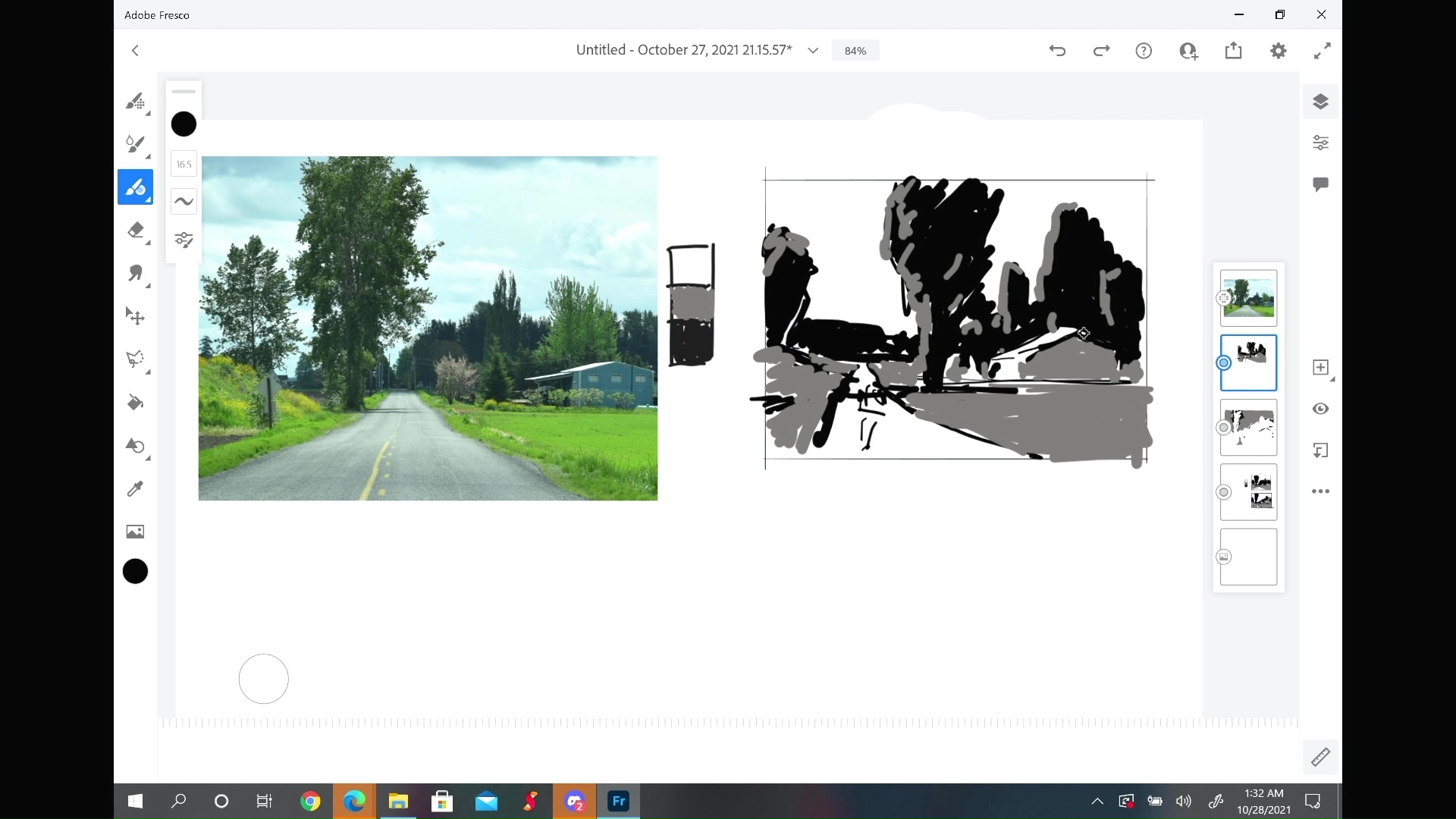Select the Smudge tool
Image resolution: width=1456 pixels, height=819 pixels.
click(x=135, y=273)
